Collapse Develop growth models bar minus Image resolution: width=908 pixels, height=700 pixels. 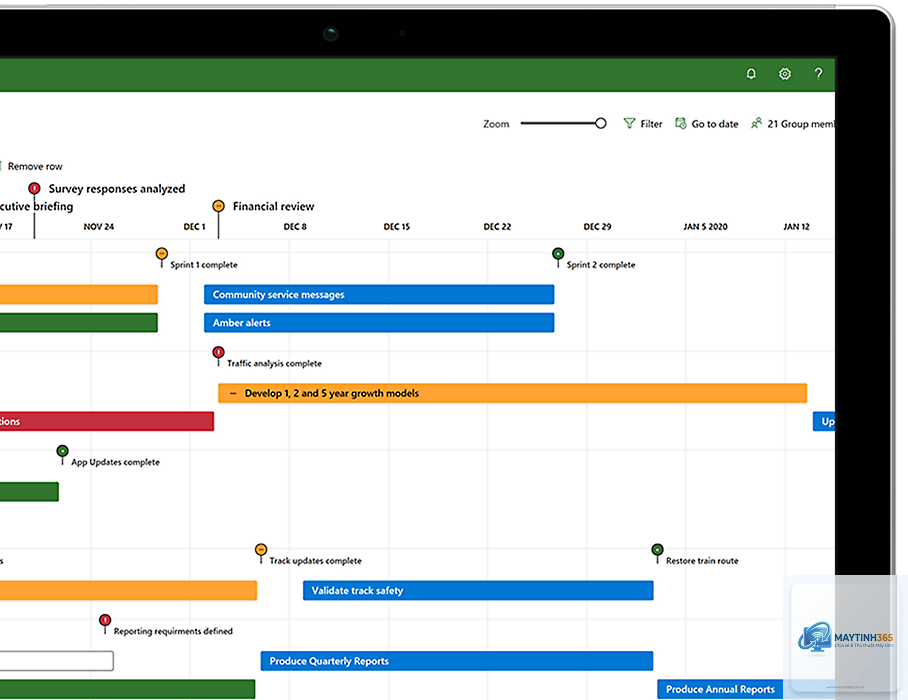pos(233,393)
